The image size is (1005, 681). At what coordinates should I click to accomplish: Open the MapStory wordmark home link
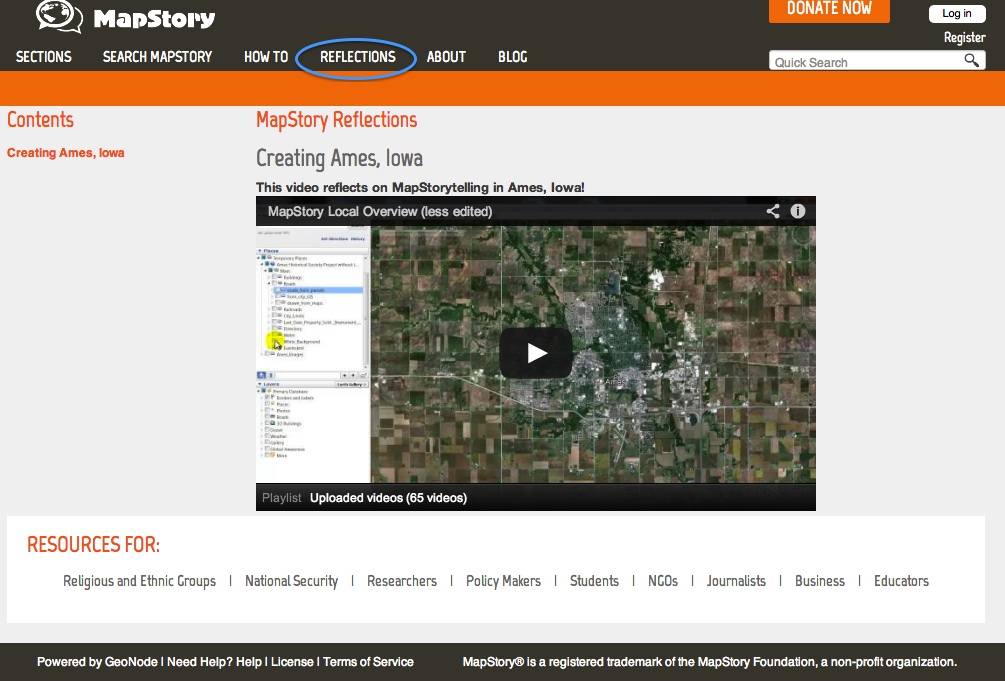pyautogui.click(x=154, y=19)
